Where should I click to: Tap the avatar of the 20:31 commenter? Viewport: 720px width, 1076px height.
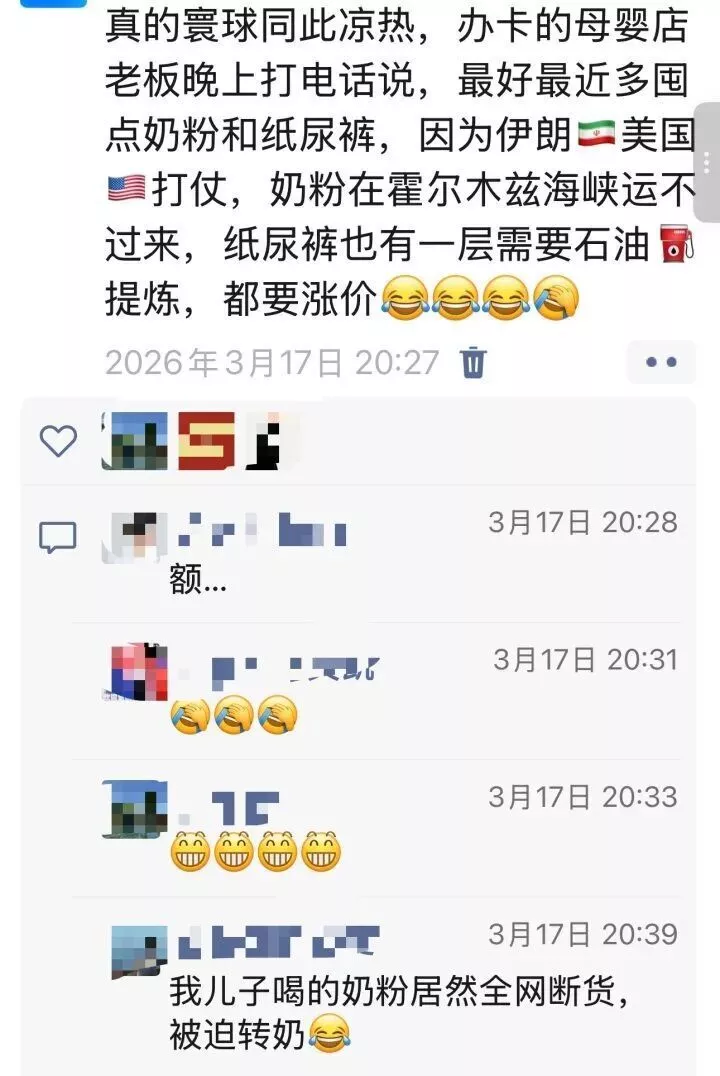(140, 671)
